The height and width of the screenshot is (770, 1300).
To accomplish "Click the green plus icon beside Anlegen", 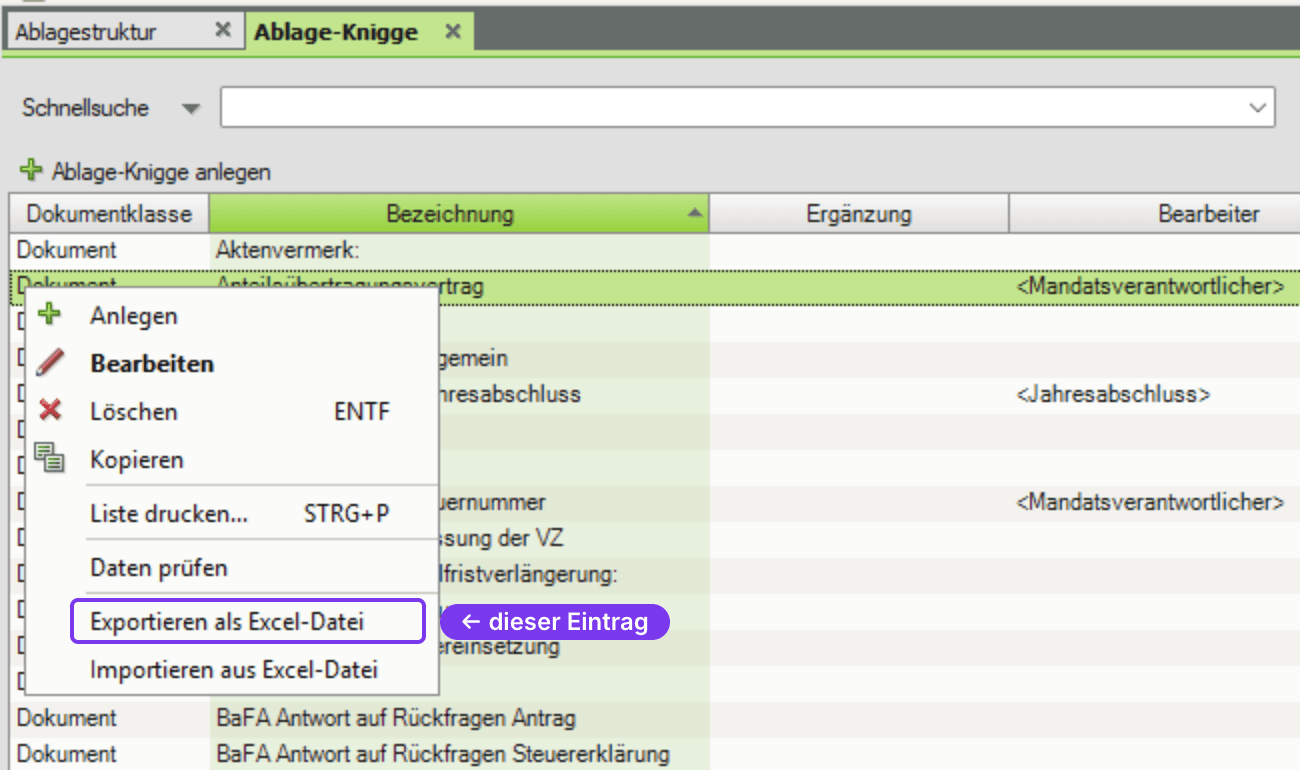I will click(x=49, y=315).
